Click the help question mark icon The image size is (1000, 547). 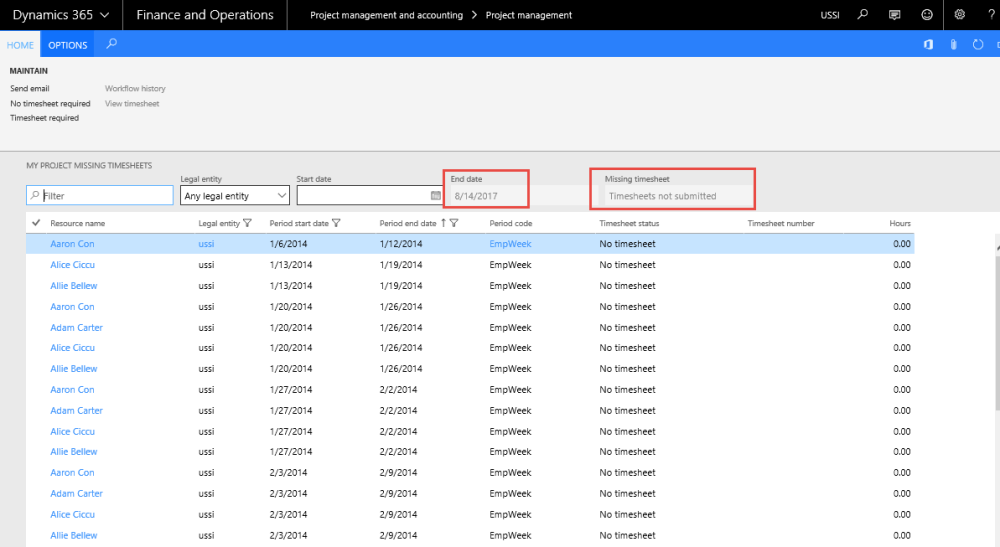tap(989, 15)
